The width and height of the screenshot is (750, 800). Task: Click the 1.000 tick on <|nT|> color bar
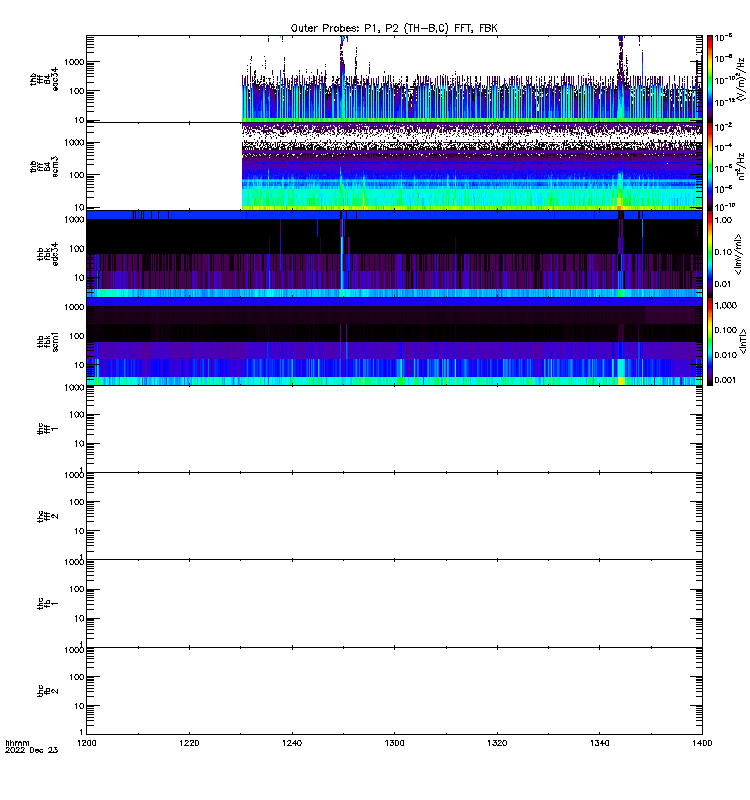tap(726, 305)
